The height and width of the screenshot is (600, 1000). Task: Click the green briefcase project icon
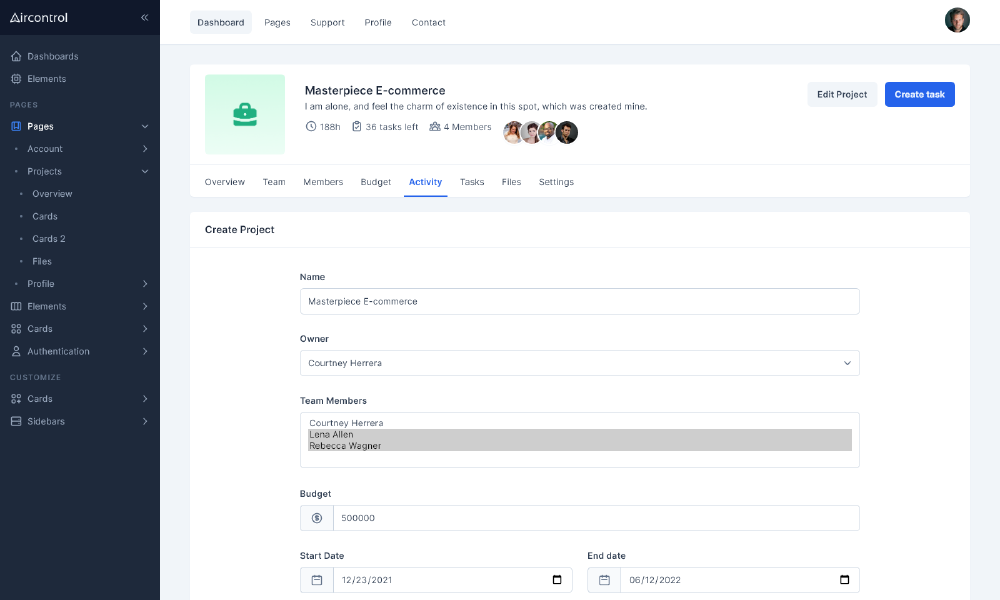point(245,114)
